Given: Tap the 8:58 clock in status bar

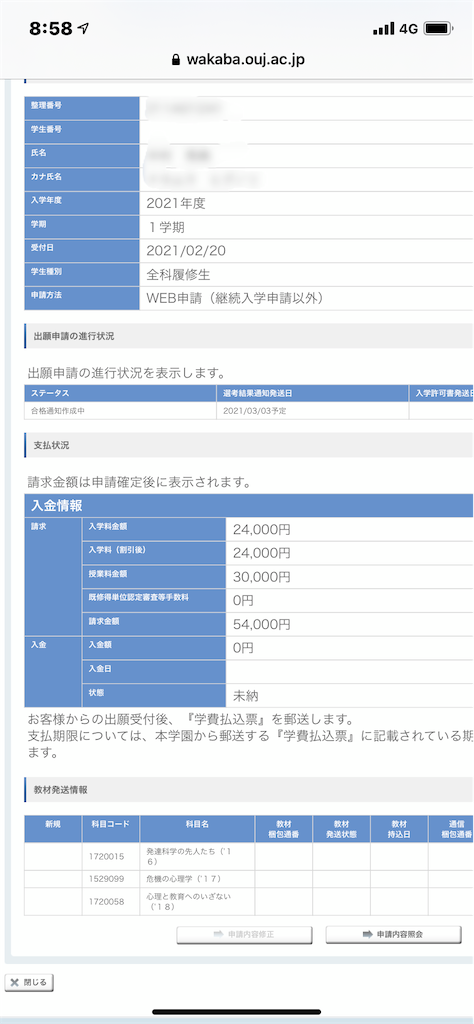Looking at the screenshot, I should tap(50, 28).
